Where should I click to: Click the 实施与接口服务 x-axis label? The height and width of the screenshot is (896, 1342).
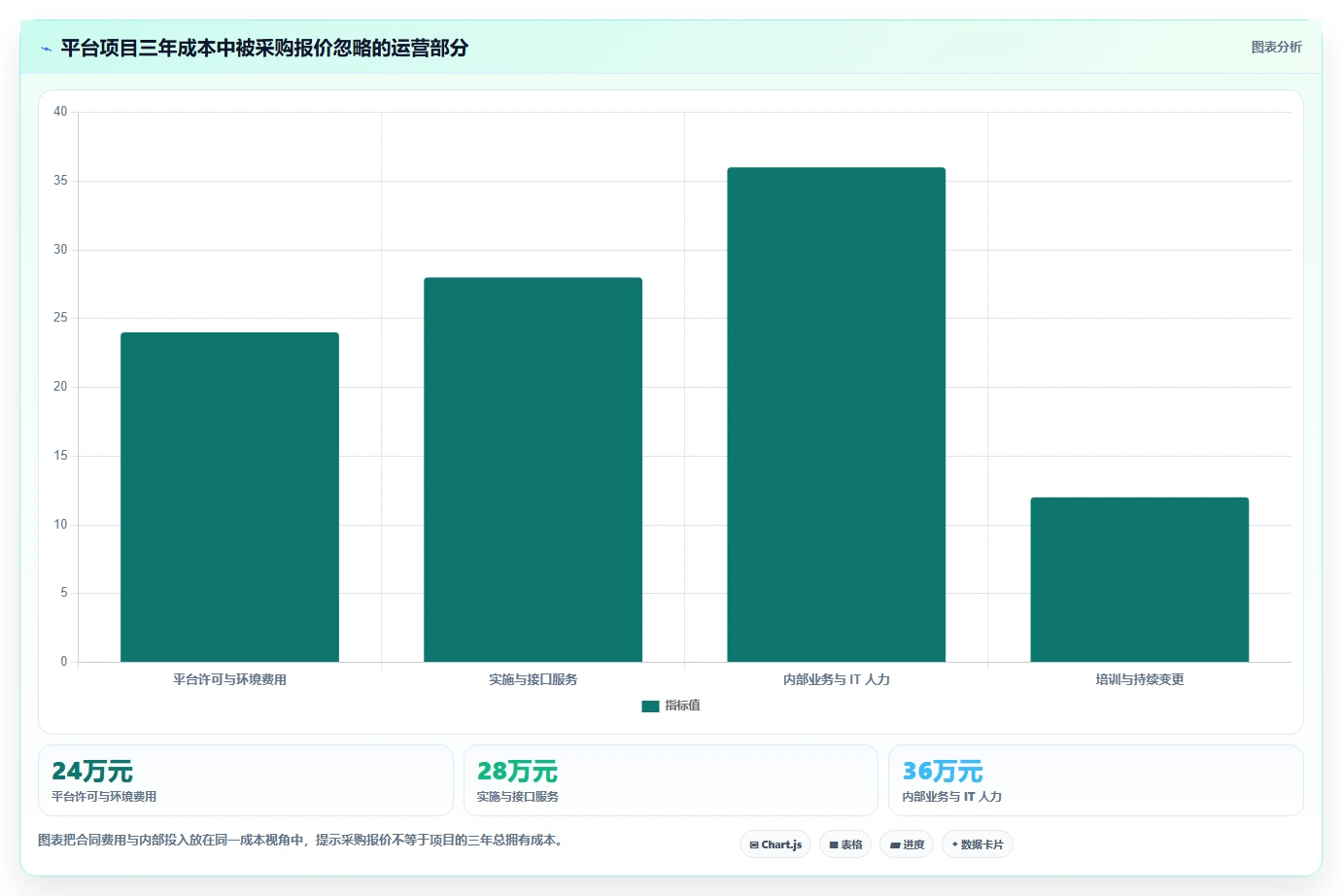[x=533, y=679]
